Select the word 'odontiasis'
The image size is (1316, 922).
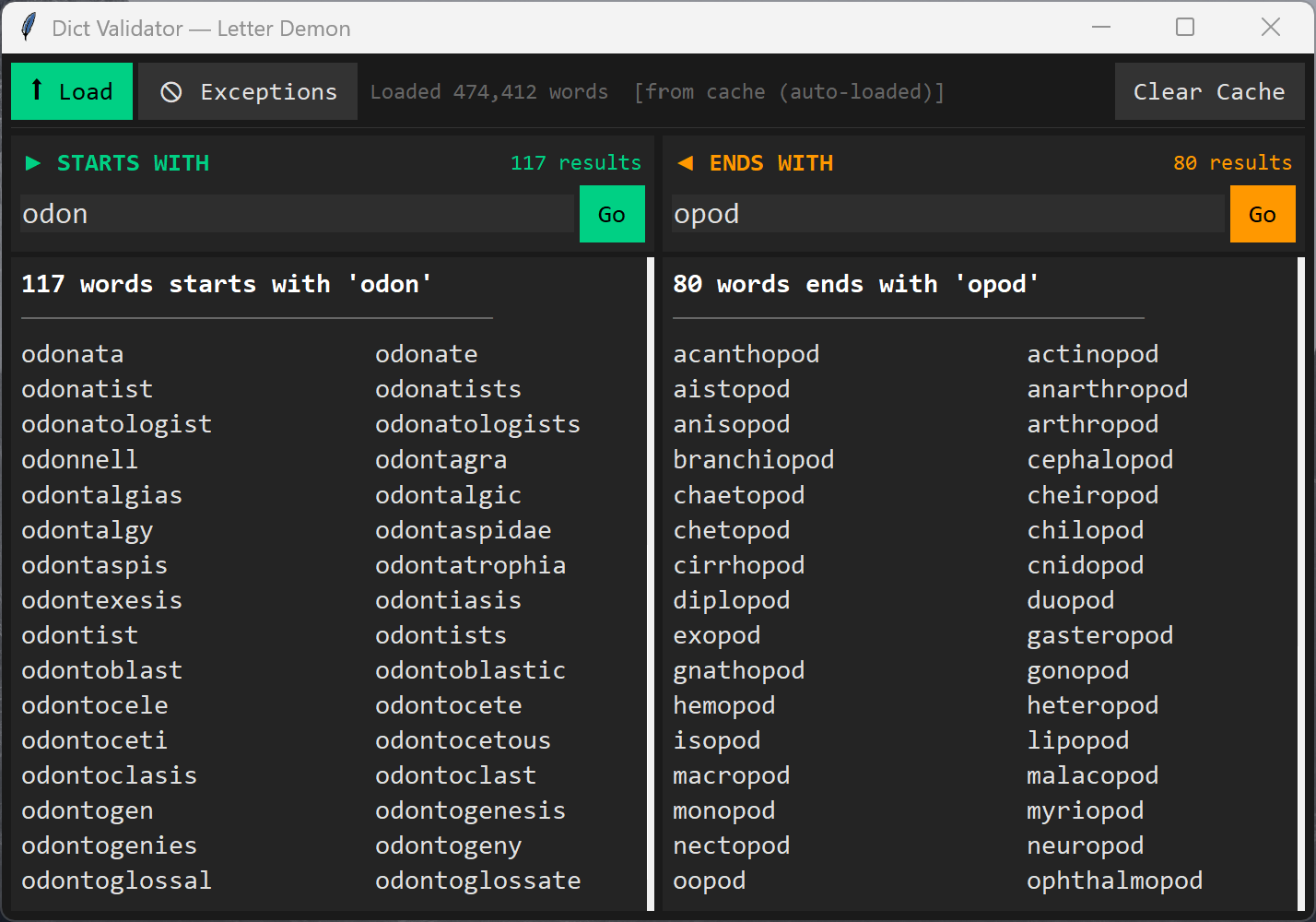(x=449, y=599)
